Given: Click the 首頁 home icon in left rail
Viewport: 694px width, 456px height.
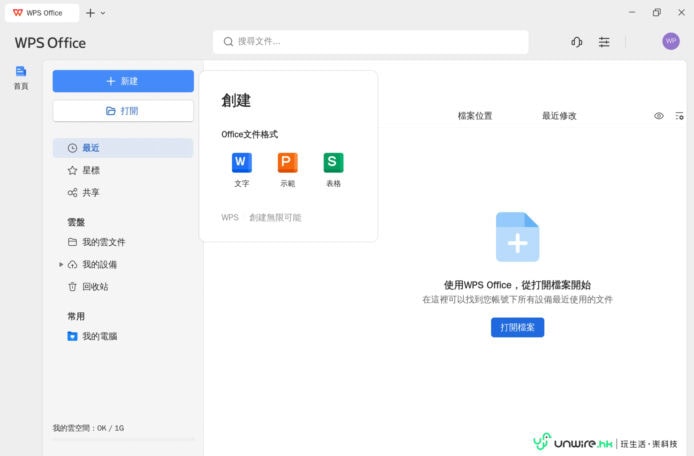Looking at the screenshot, I should [x=21, y=77].
